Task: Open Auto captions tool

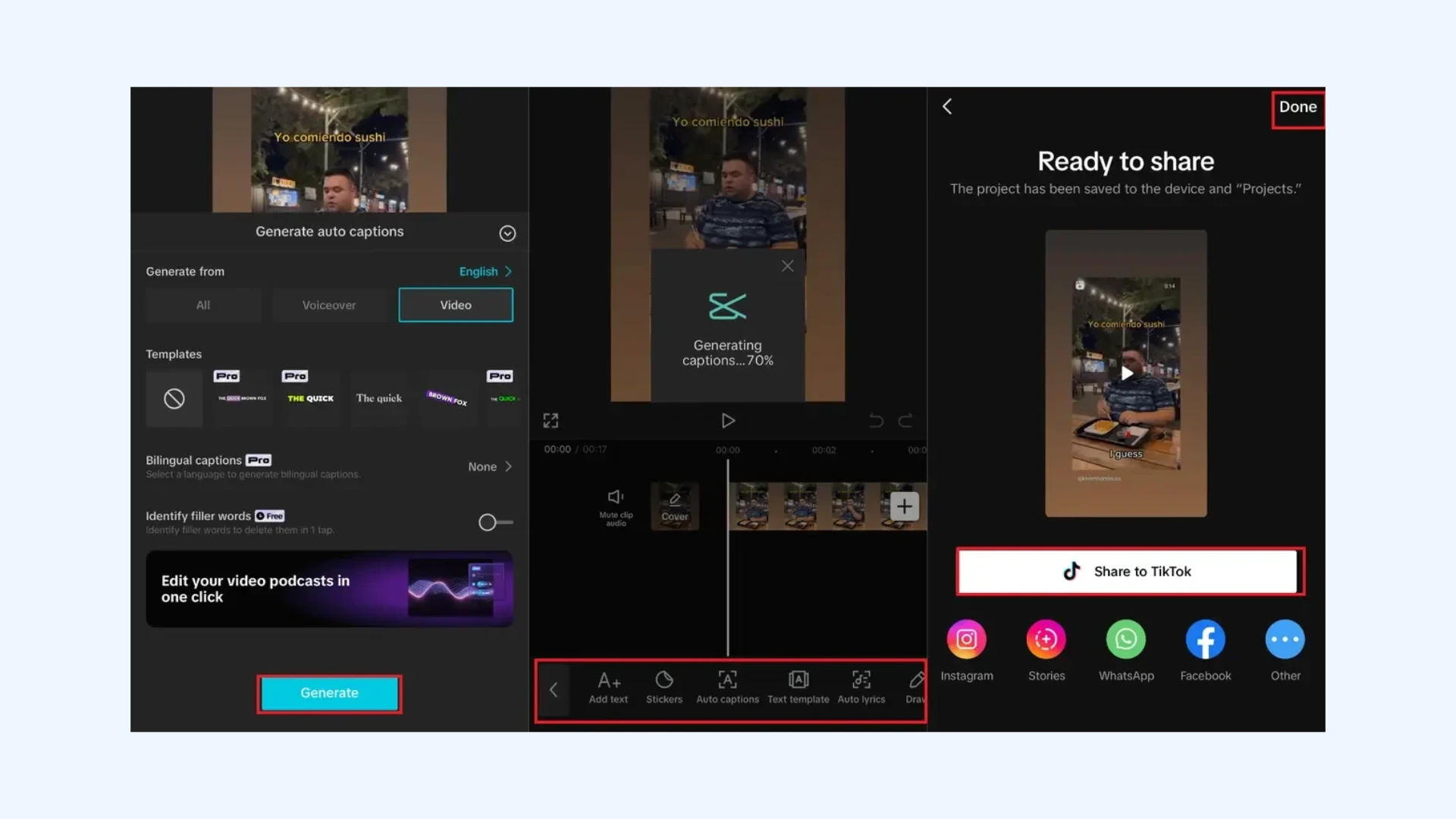Action: (x=727, y=688)
